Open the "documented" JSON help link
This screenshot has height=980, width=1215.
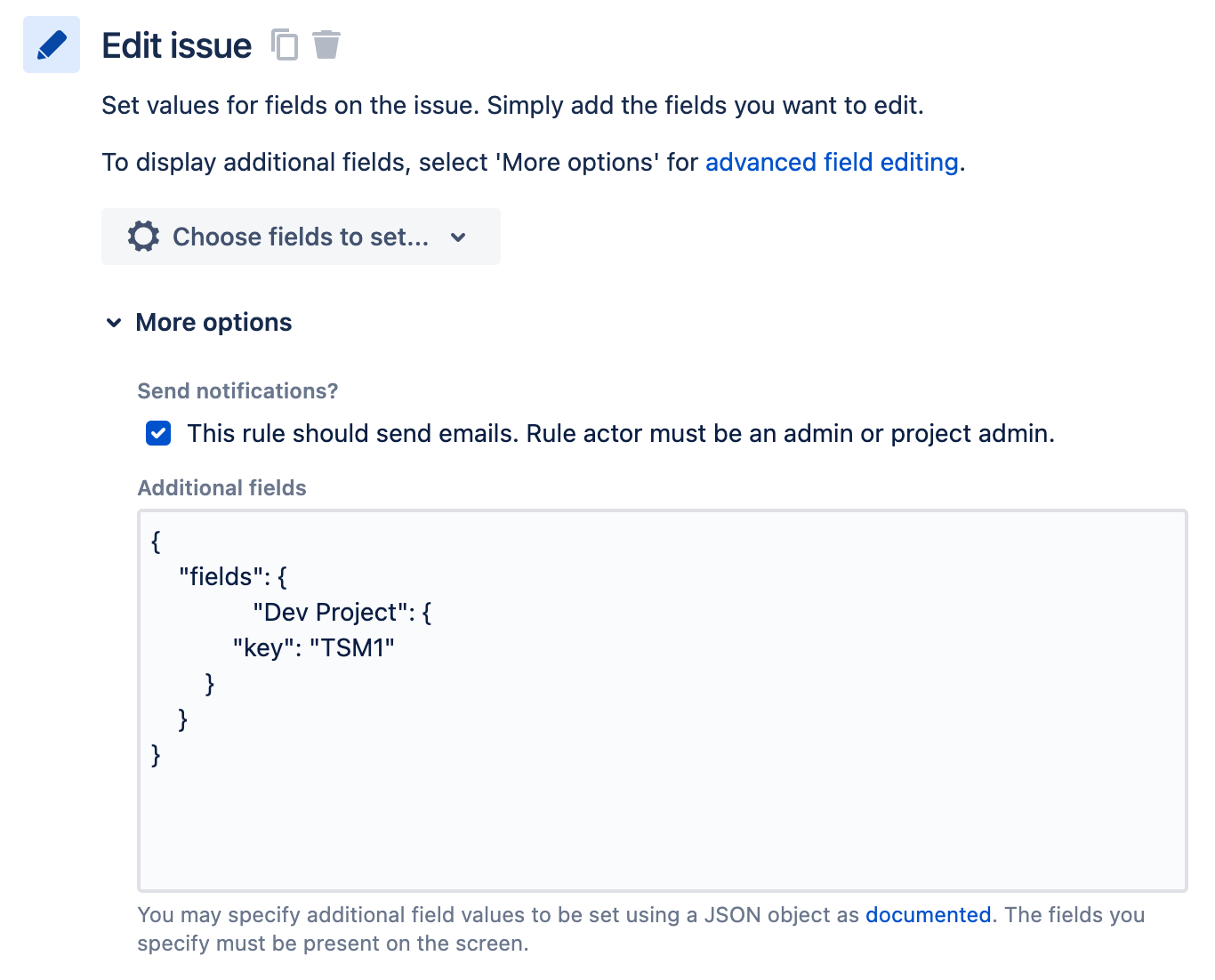[x=928, y=915]
